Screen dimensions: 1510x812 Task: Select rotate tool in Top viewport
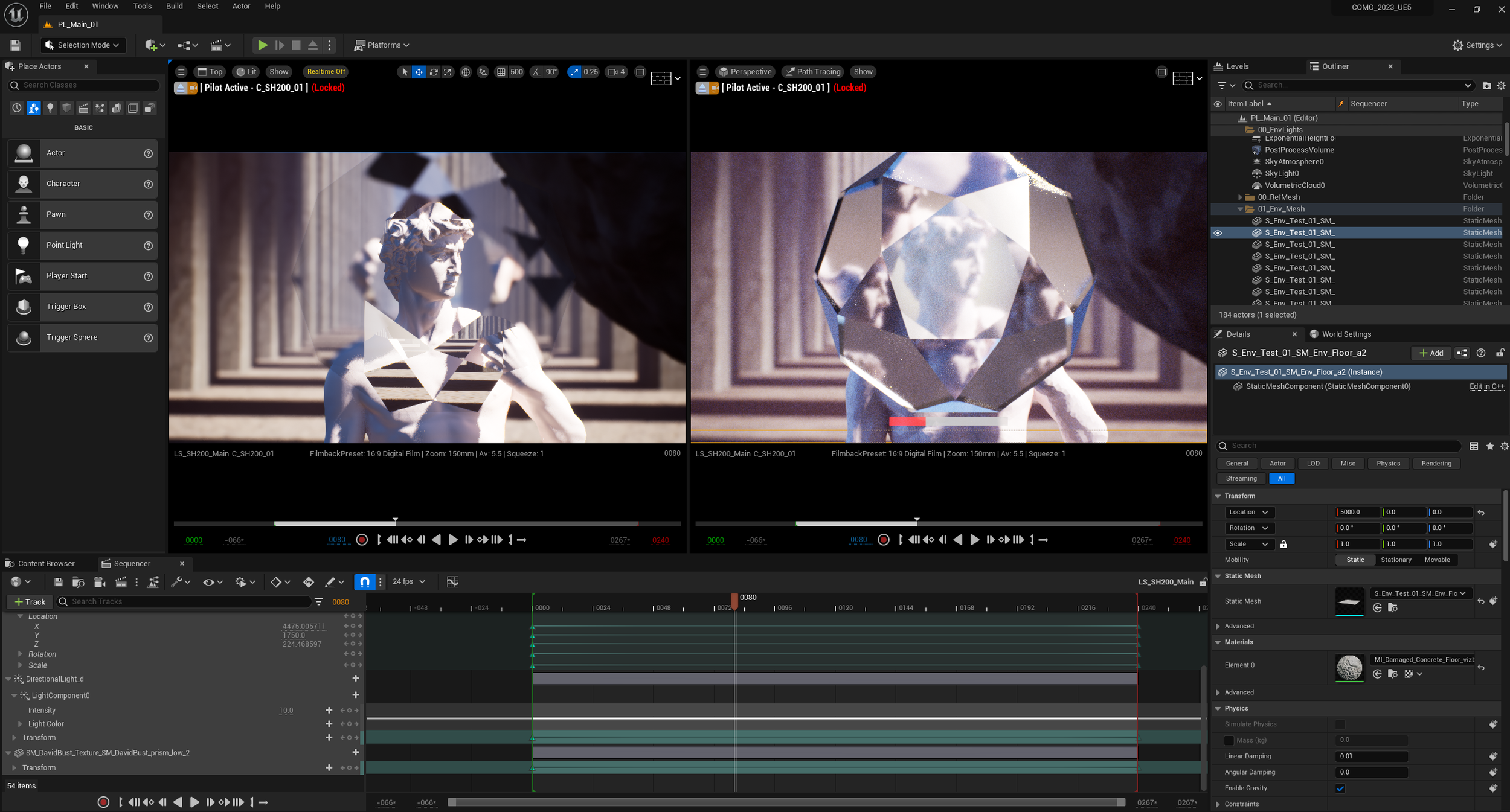434,72
